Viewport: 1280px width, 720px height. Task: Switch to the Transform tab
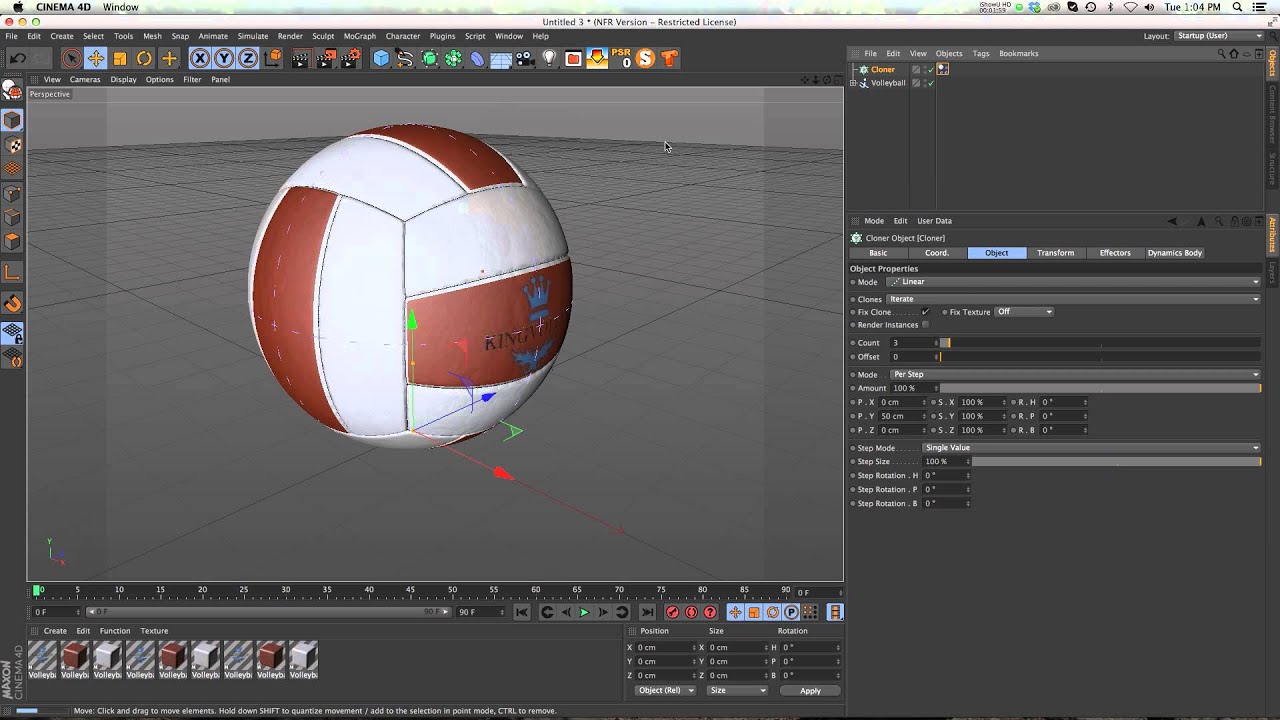(1055, 253)
